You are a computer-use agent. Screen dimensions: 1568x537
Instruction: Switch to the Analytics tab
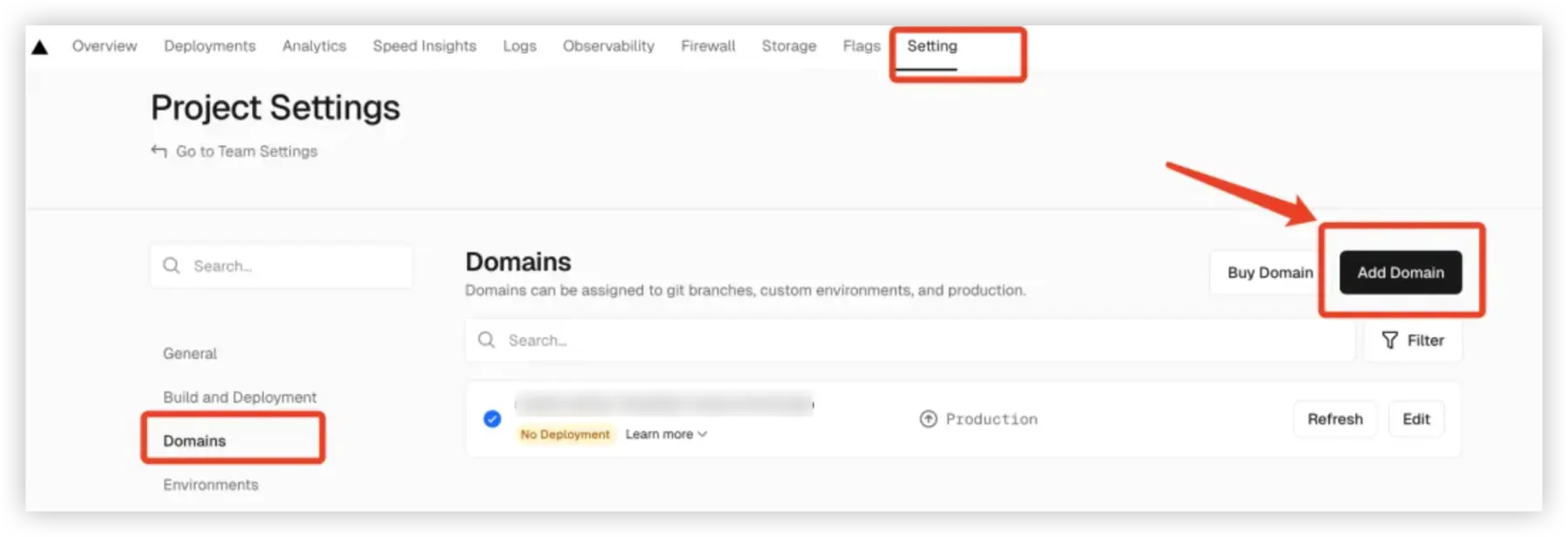(x=314, y=46)
